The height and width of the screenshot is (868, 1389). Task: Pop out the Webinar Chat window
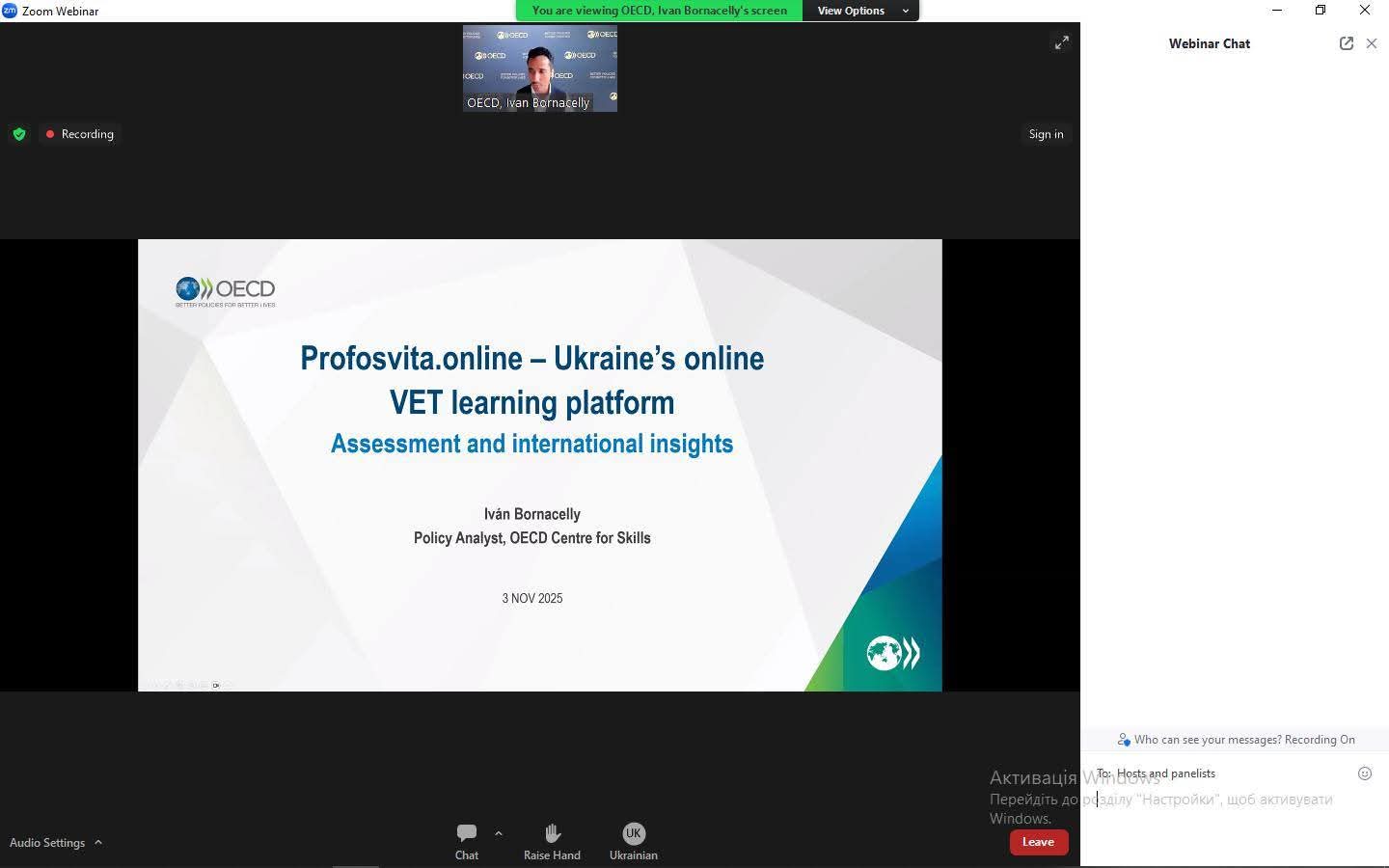pos(1347,43)
